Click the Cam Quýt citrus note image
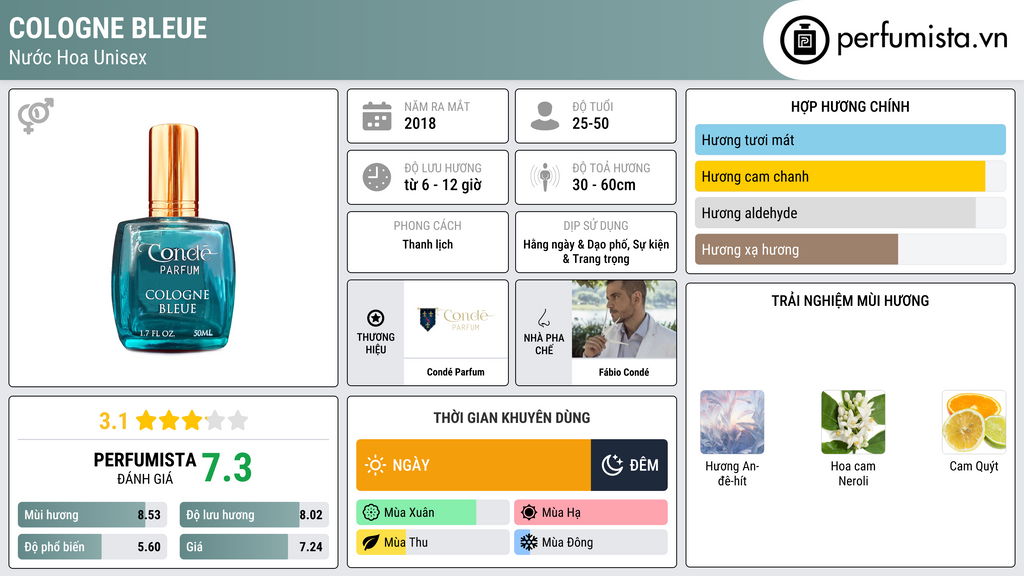 974,422
